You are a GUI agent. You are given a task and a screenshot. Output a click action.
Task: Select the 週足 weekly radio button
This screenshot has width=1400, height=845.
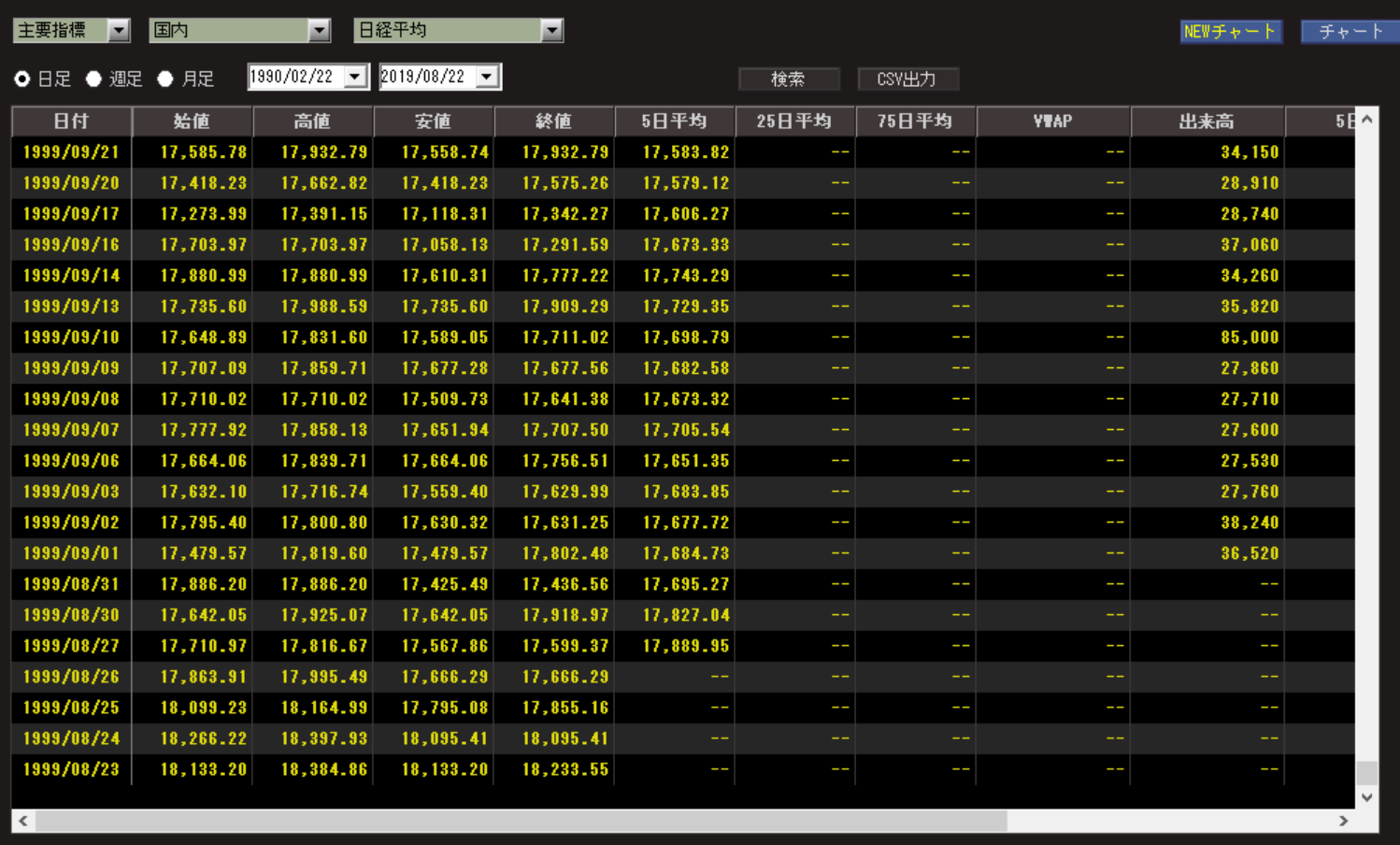pos(93,79)
